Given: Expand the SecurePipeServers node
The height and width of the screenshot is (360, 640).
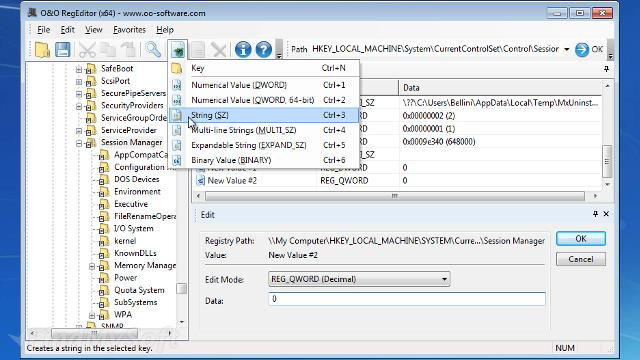Looking at the screenshot, I should [79, 94].
